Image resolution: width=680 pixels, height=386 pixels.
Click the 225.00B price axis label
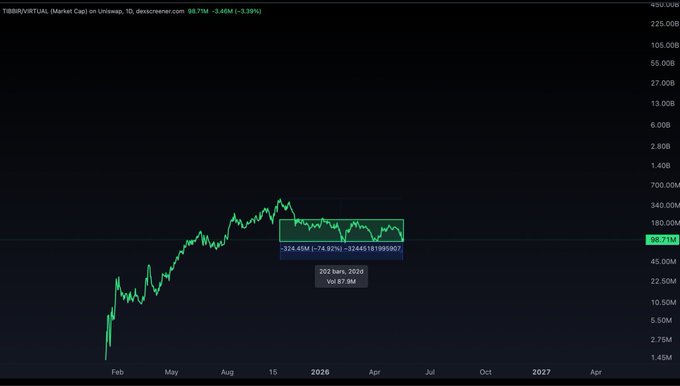tap(664, 24)
